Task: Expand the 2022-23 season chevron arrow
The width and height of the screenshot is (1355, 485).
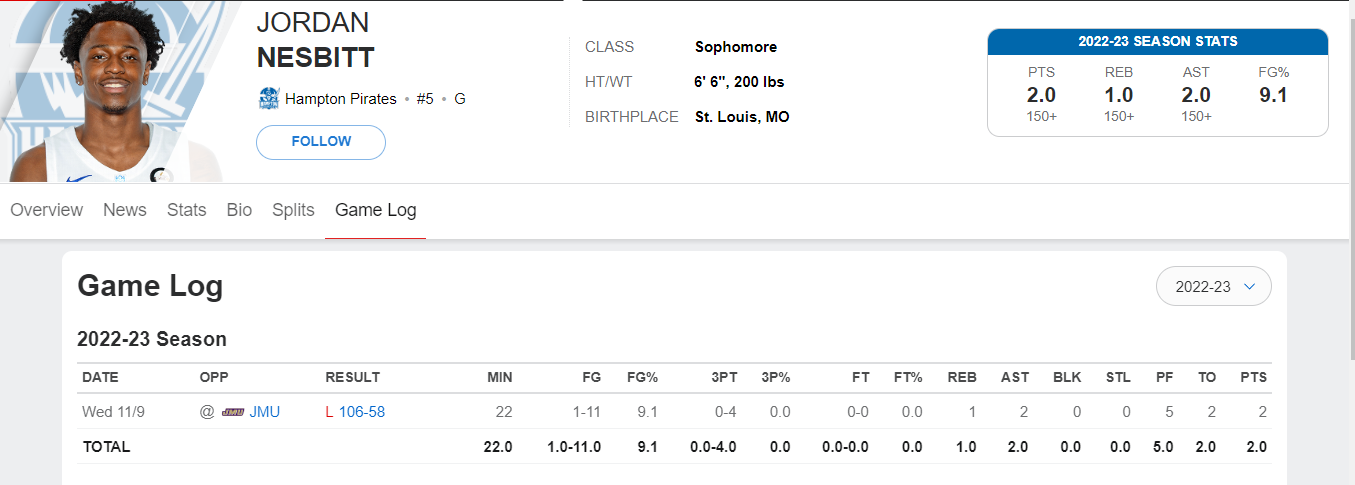Action: [x=1249, y=286]
